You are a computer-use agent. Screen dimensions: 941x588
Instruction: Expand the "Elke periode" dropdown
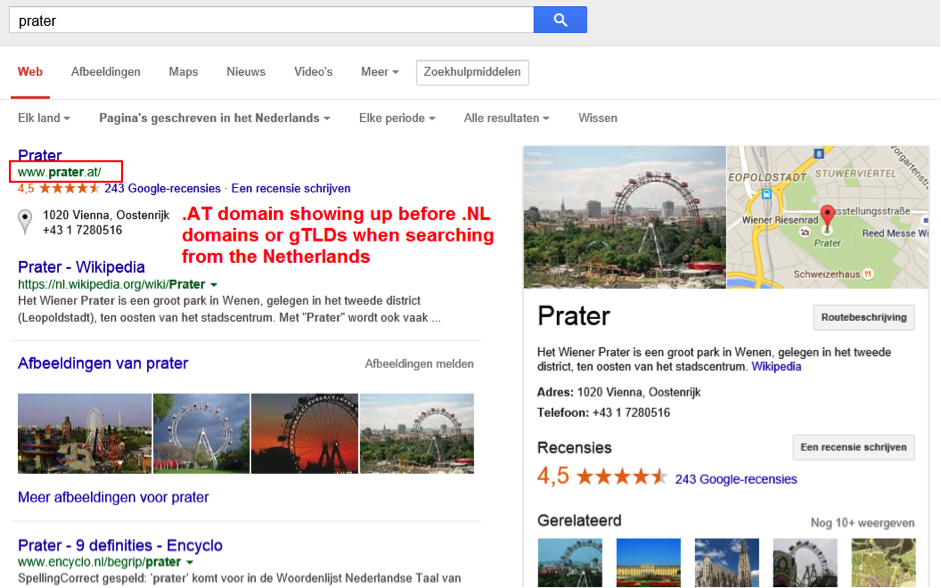click(x=396, y=117)
